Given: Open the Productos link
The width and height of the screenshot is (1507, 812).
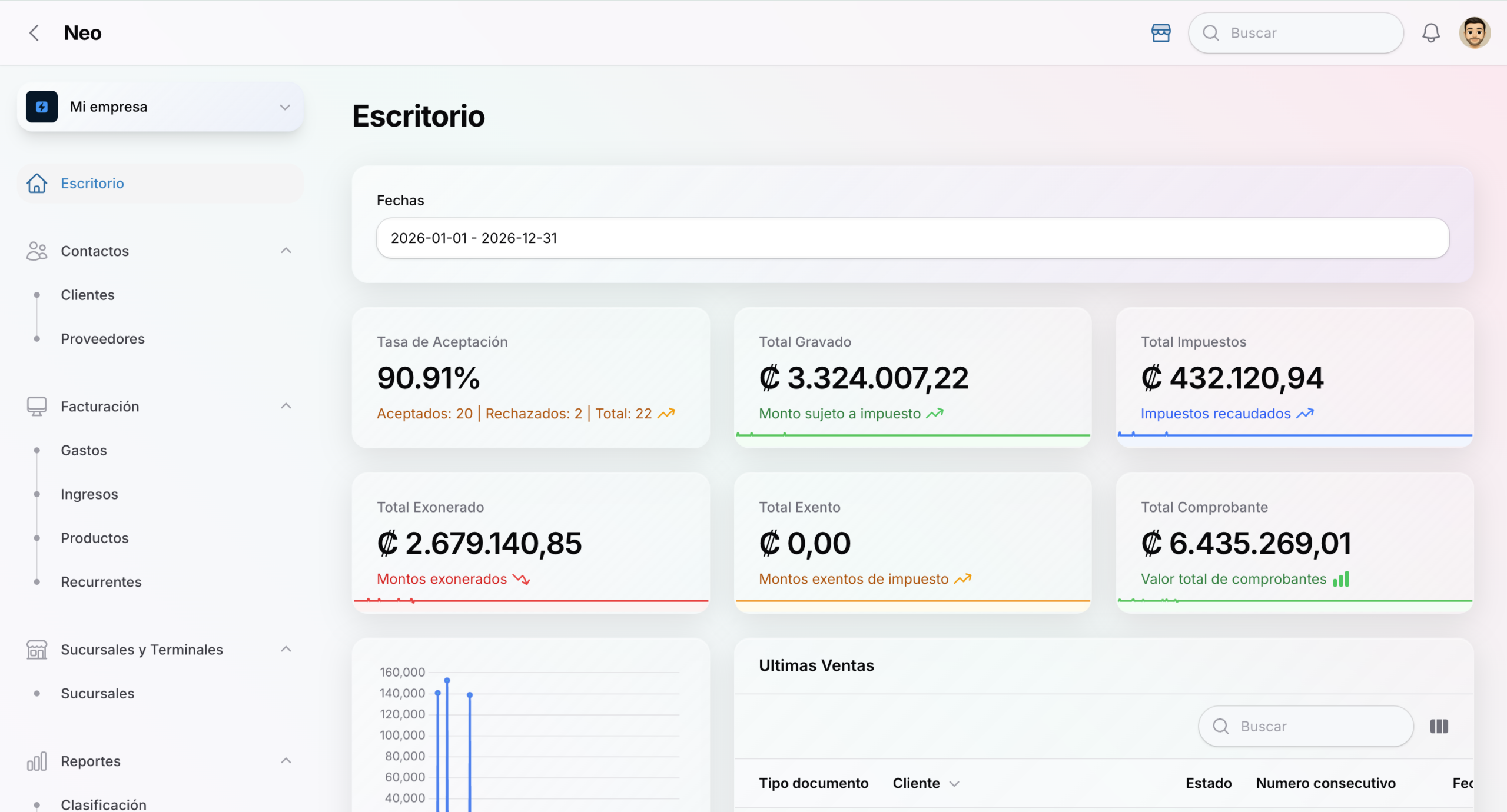Looking at the screenshot, I should [x=94, y=538].
